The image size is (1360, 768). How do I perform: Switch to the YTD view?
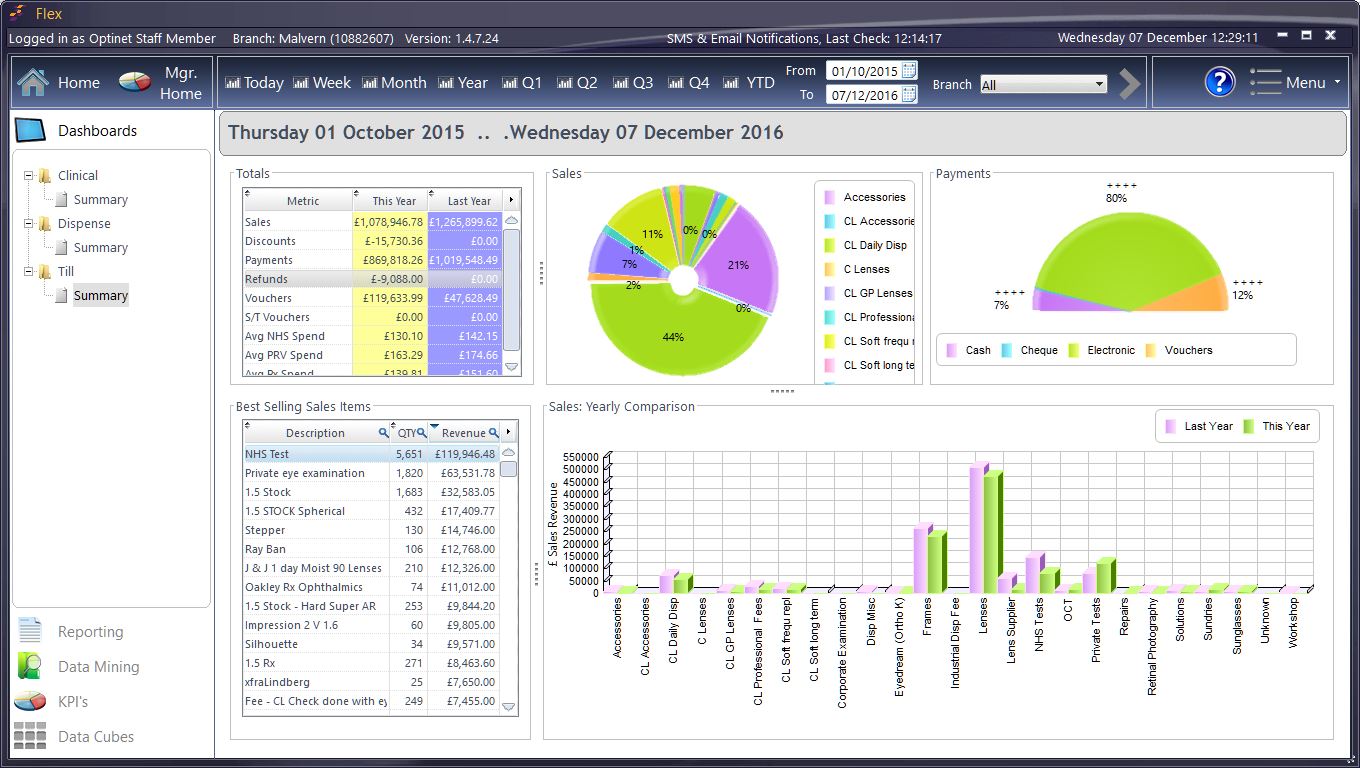pyautogui.click(x=749, y=82)
